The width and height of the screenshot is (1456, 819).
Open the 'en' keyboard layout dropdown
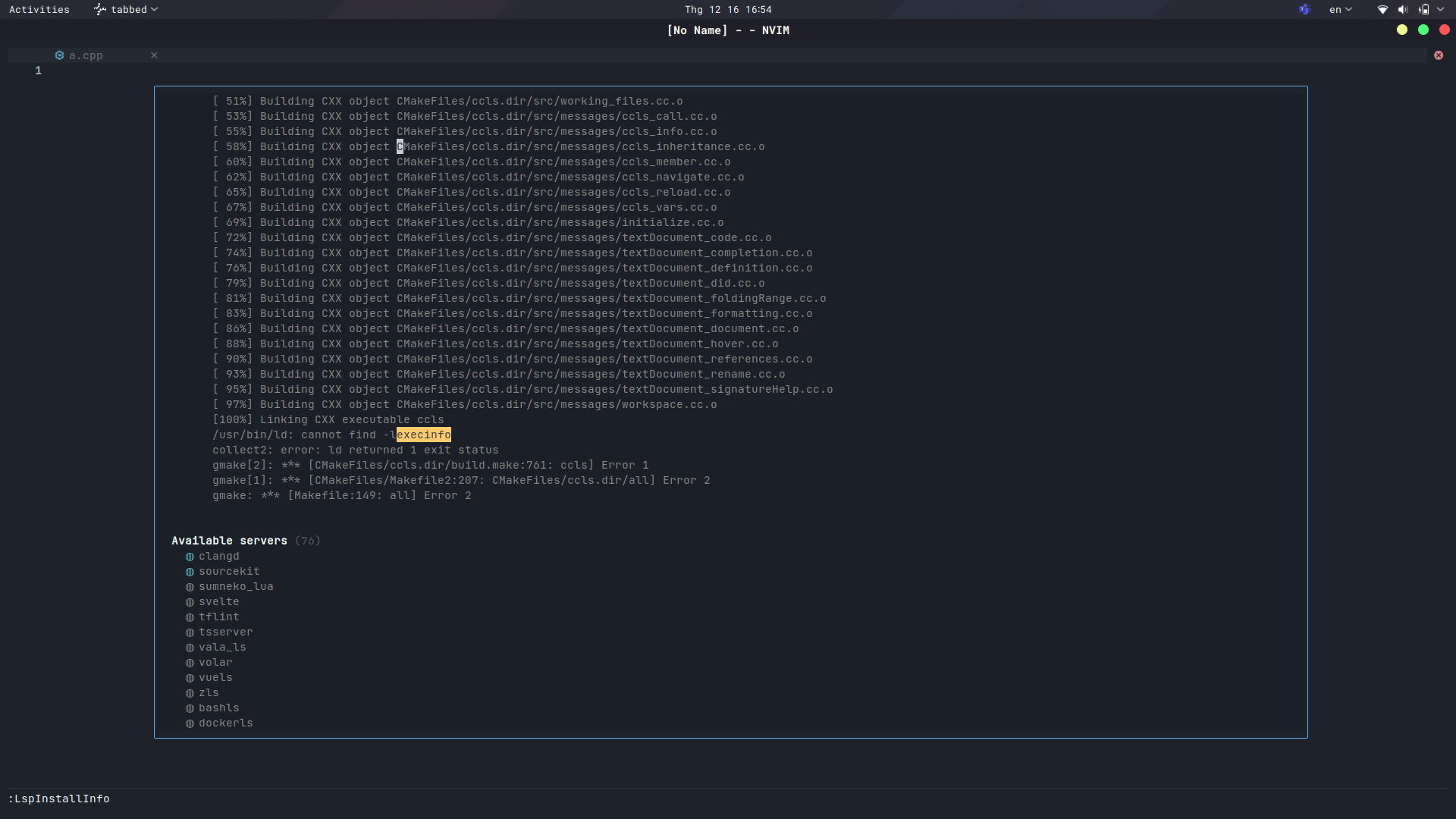pos(1339,9)
